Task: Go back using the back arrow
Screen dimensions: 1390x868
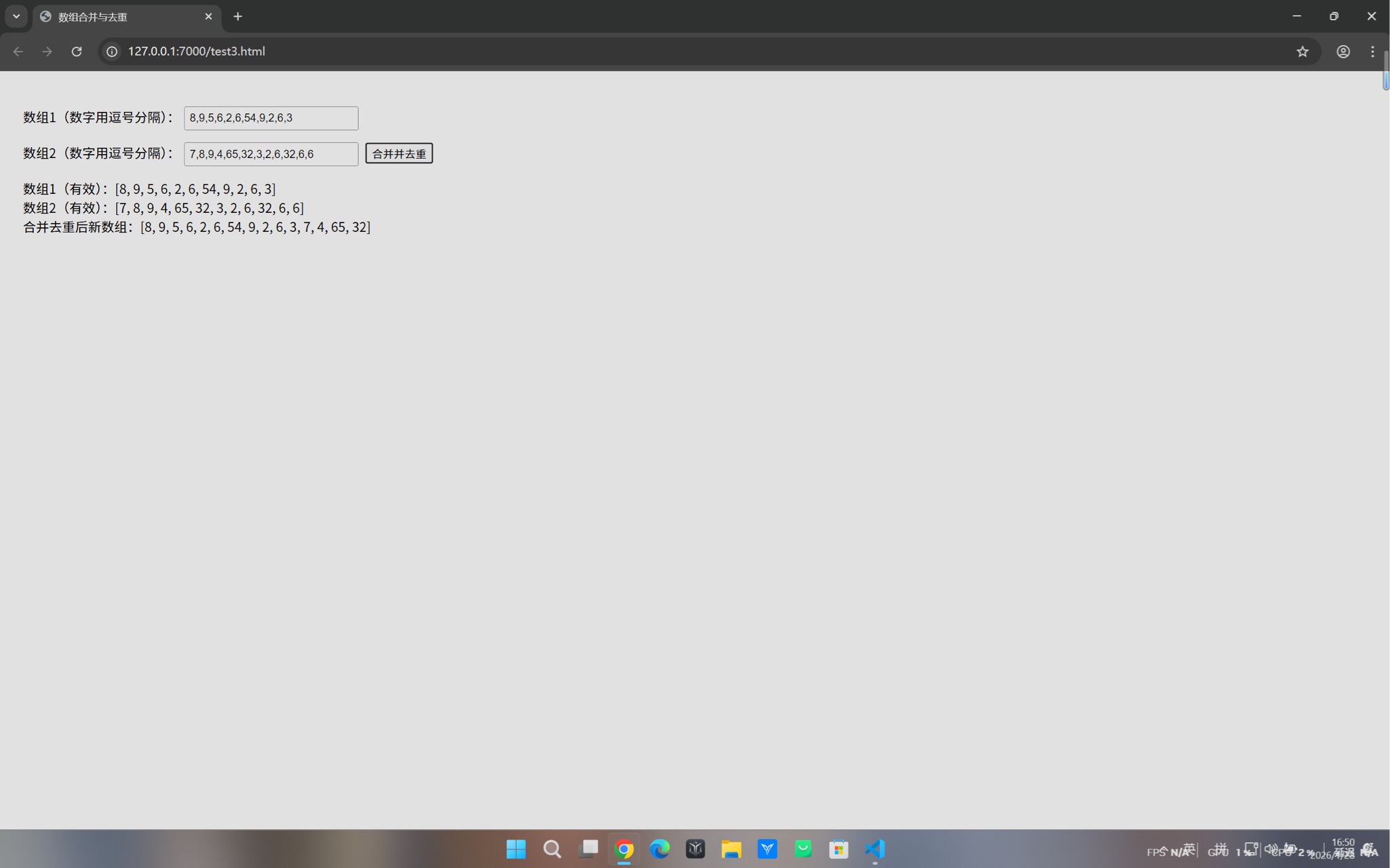Action: 18,52
